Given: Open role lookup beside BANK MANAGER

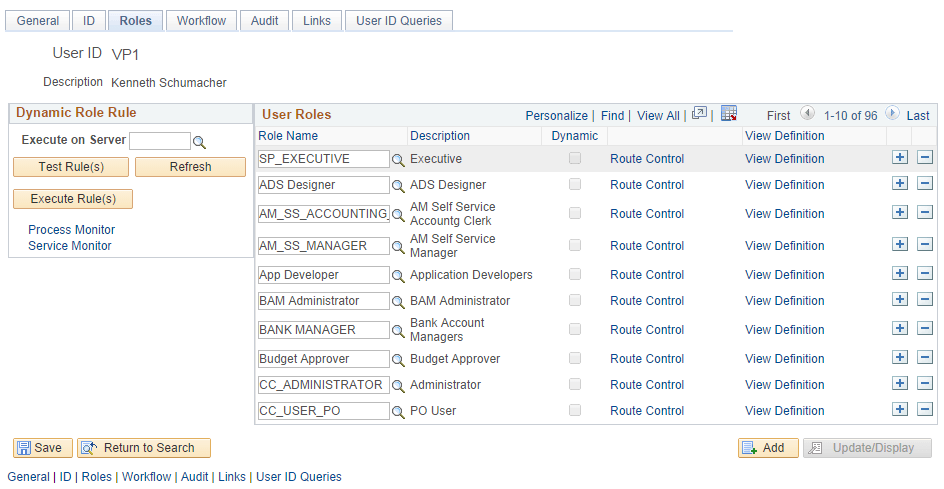Looking at the screenshot, I should click(398, 330).
